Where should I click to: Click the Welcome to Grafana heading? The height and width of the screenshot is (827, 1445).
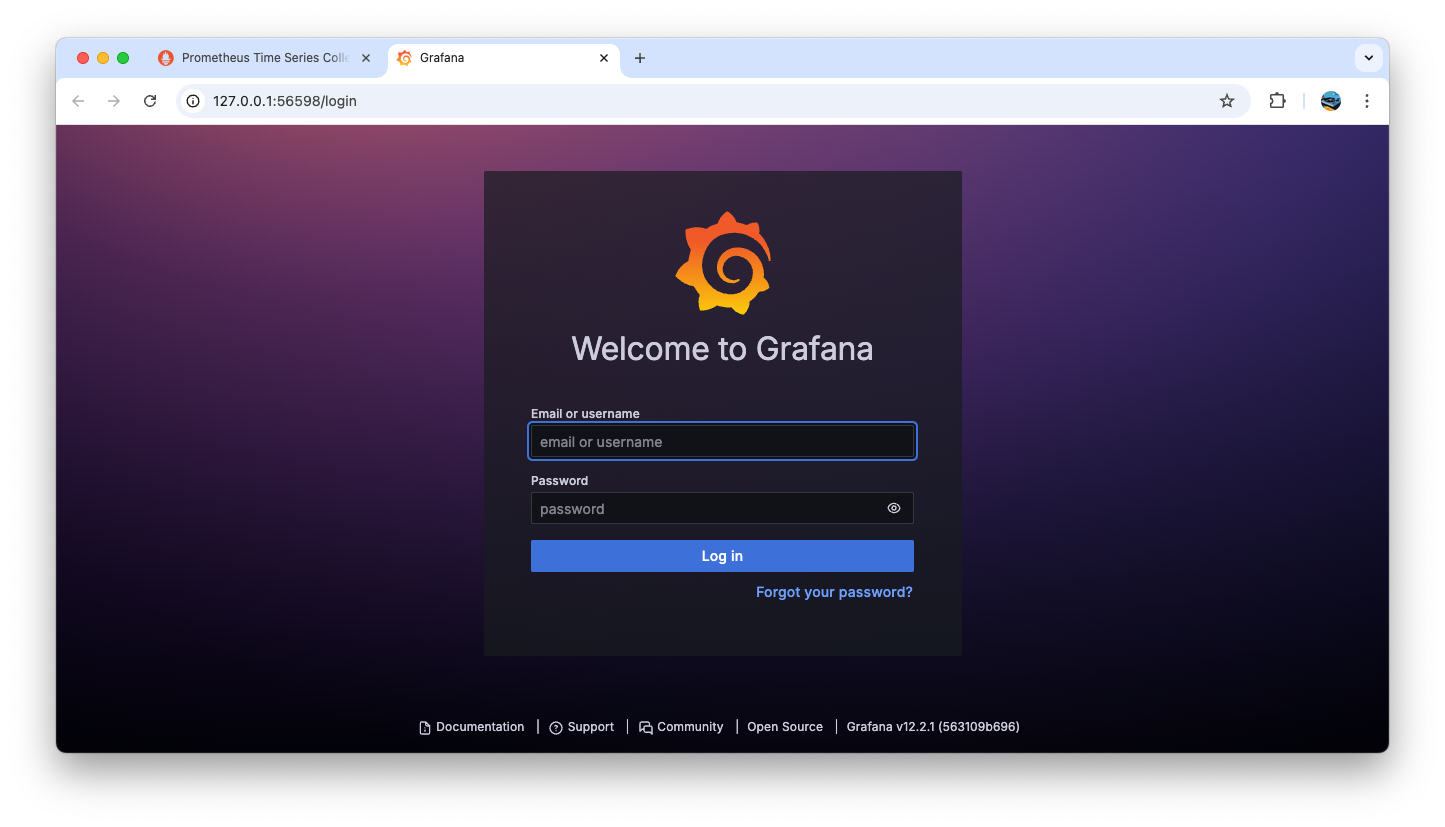point(722,348)
